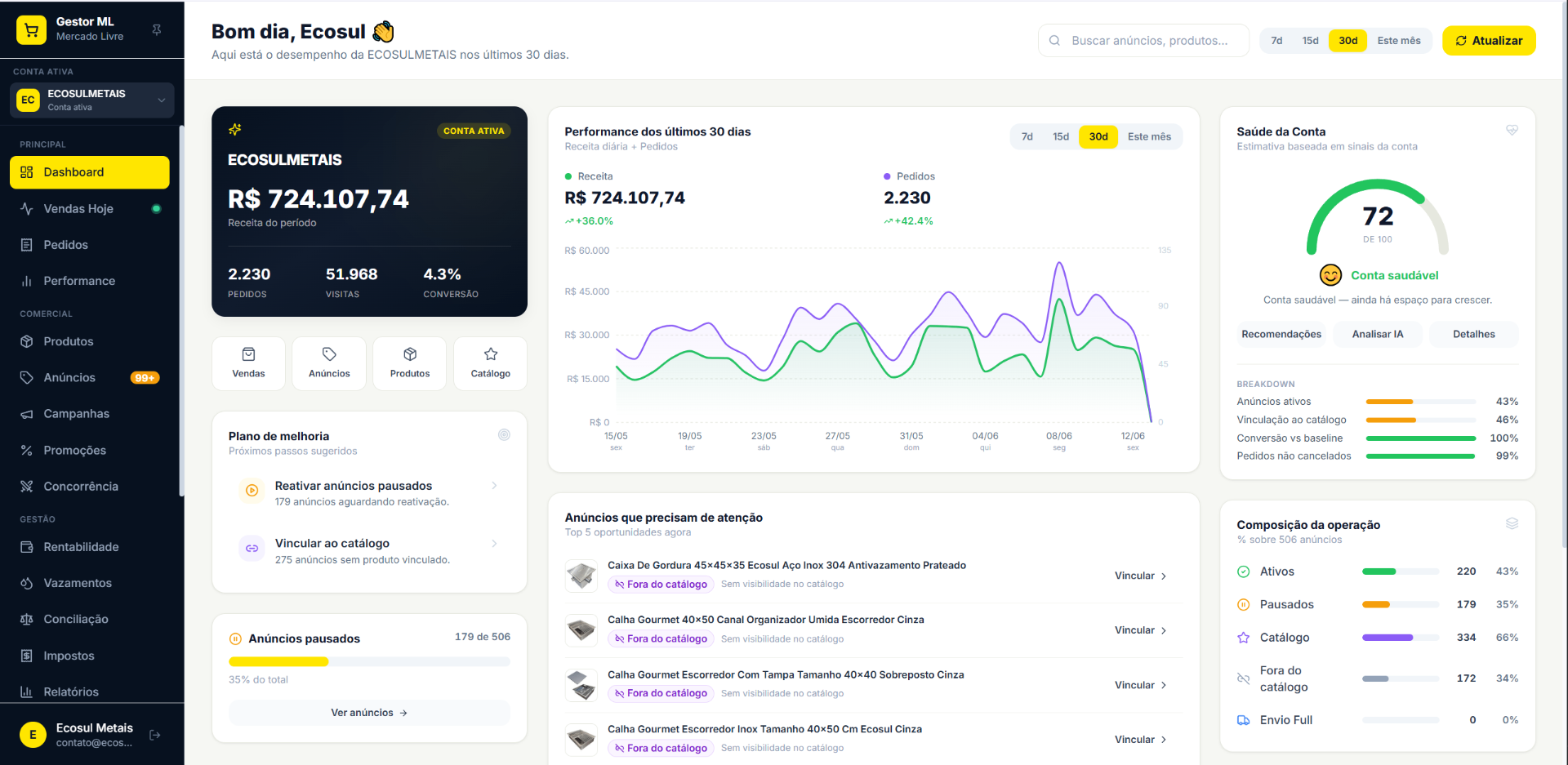Select 15d range in top header

1310,41
